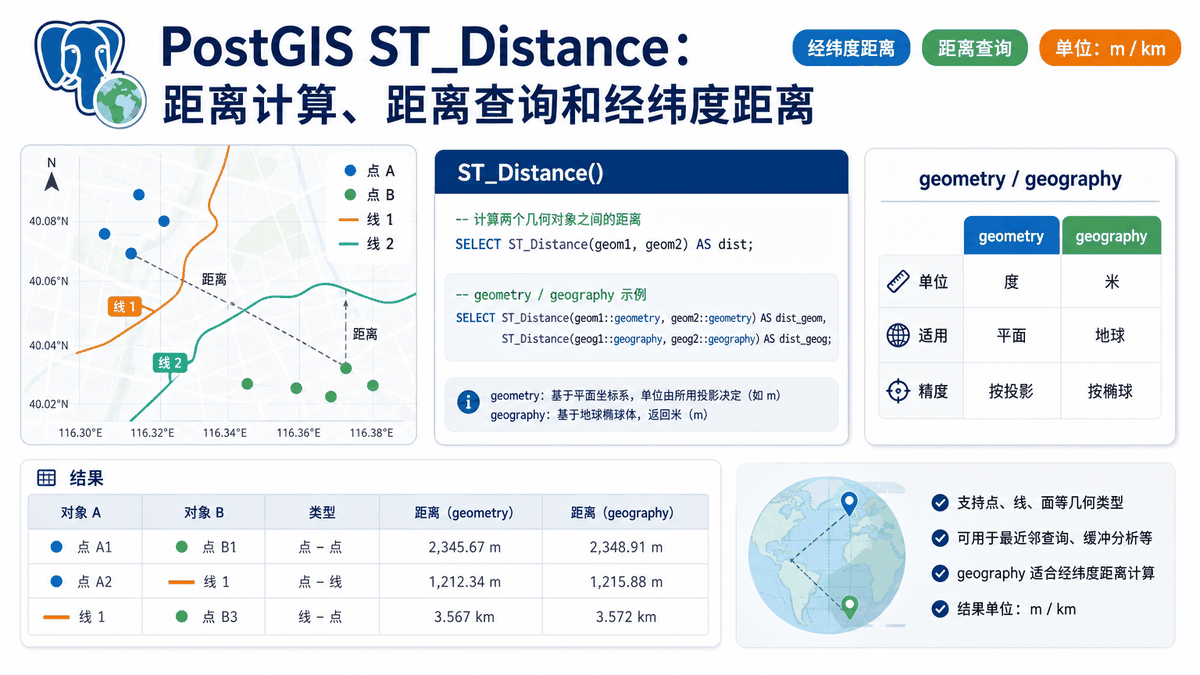Click the table icon next to 结果
Viewport: 1200px width, 675px height.
(x=47, y=478)
